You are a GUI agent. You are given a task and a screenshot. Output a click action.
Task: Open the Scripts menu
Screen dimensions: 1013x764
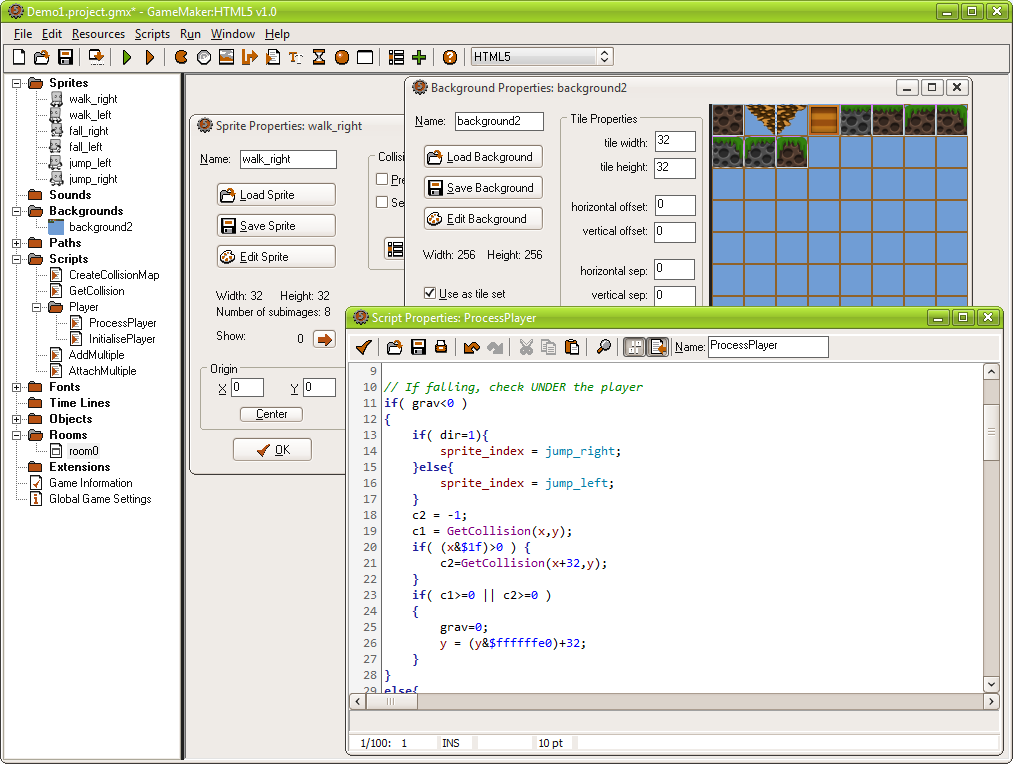click(x=152, y=33)
